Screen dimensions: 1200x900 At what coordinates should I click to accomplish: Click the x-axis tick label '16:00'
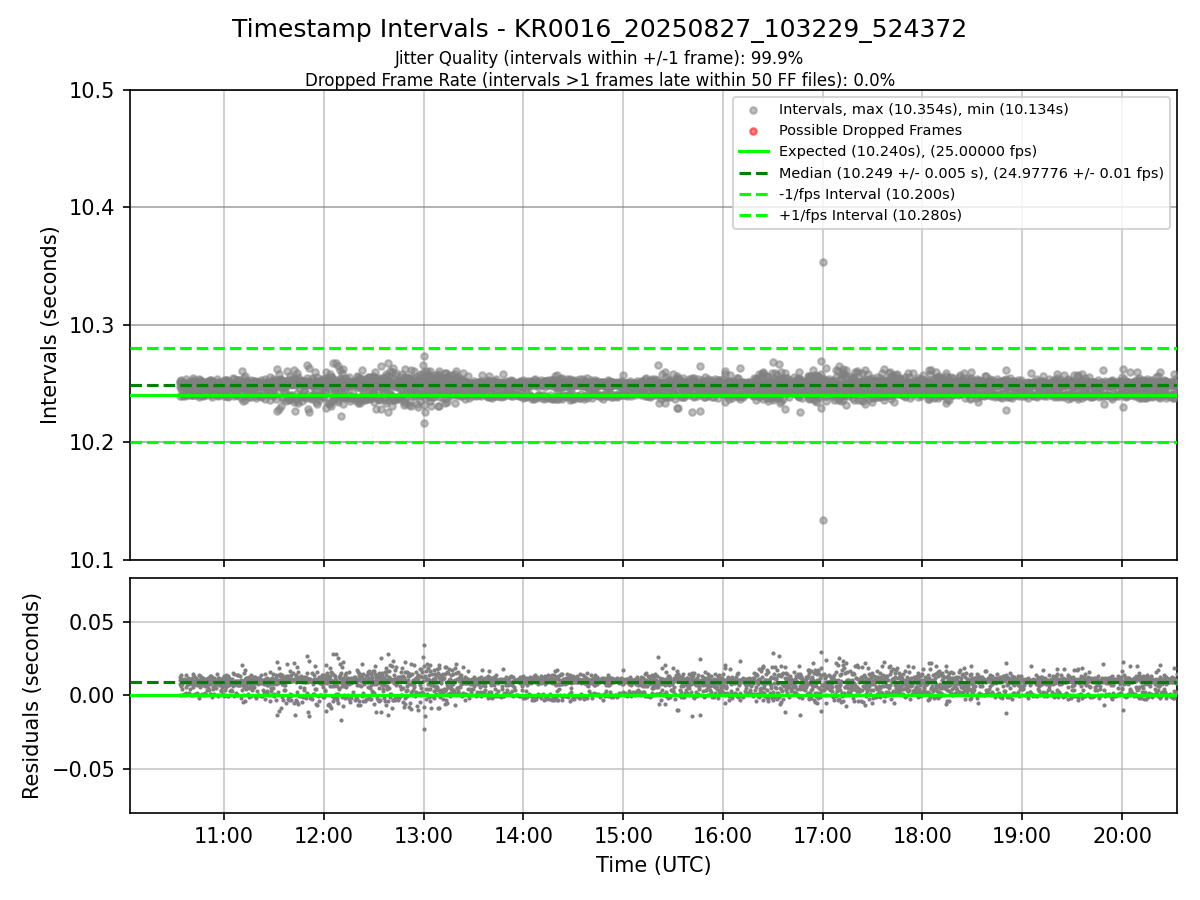(723, 835)
